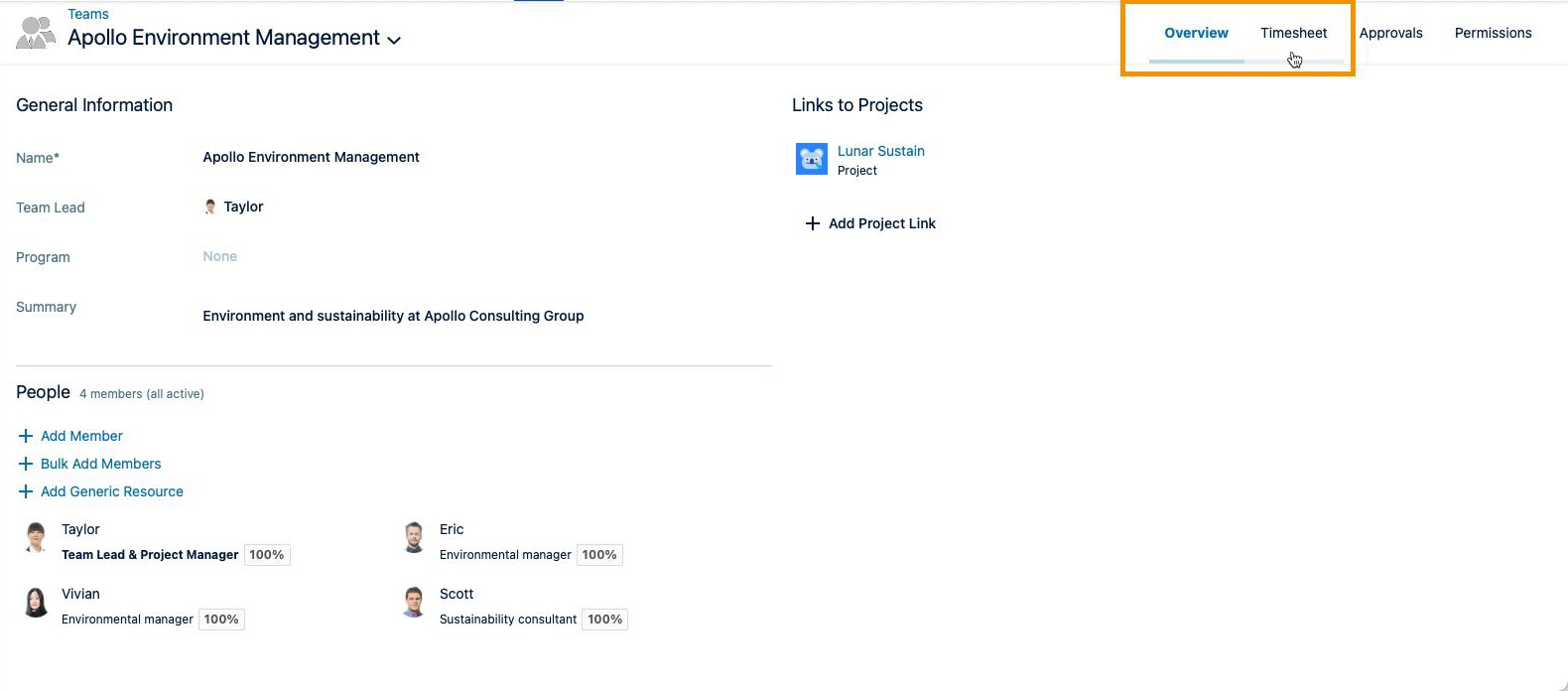Click the Teams group icon in the header
This screenshot has height=691, width=1568.
[x=36, y=32]
